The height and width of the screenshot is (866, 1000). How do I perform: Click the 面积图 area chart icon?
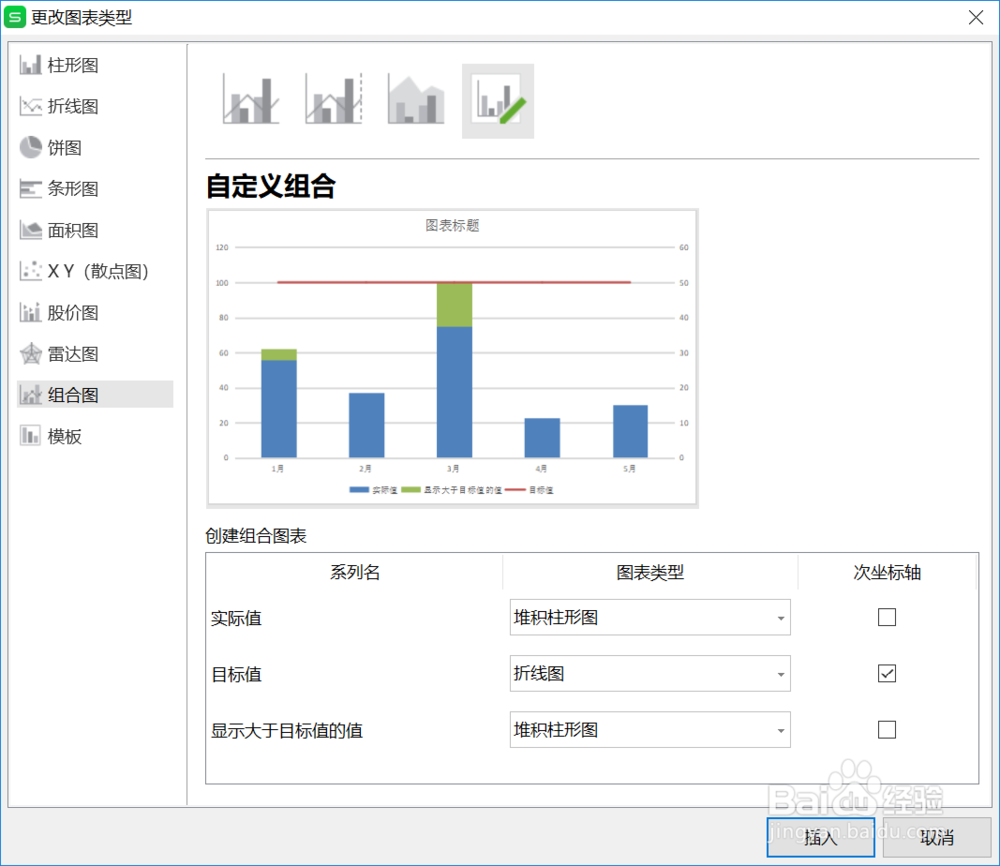pyautogui.click(x=31, y=230)
